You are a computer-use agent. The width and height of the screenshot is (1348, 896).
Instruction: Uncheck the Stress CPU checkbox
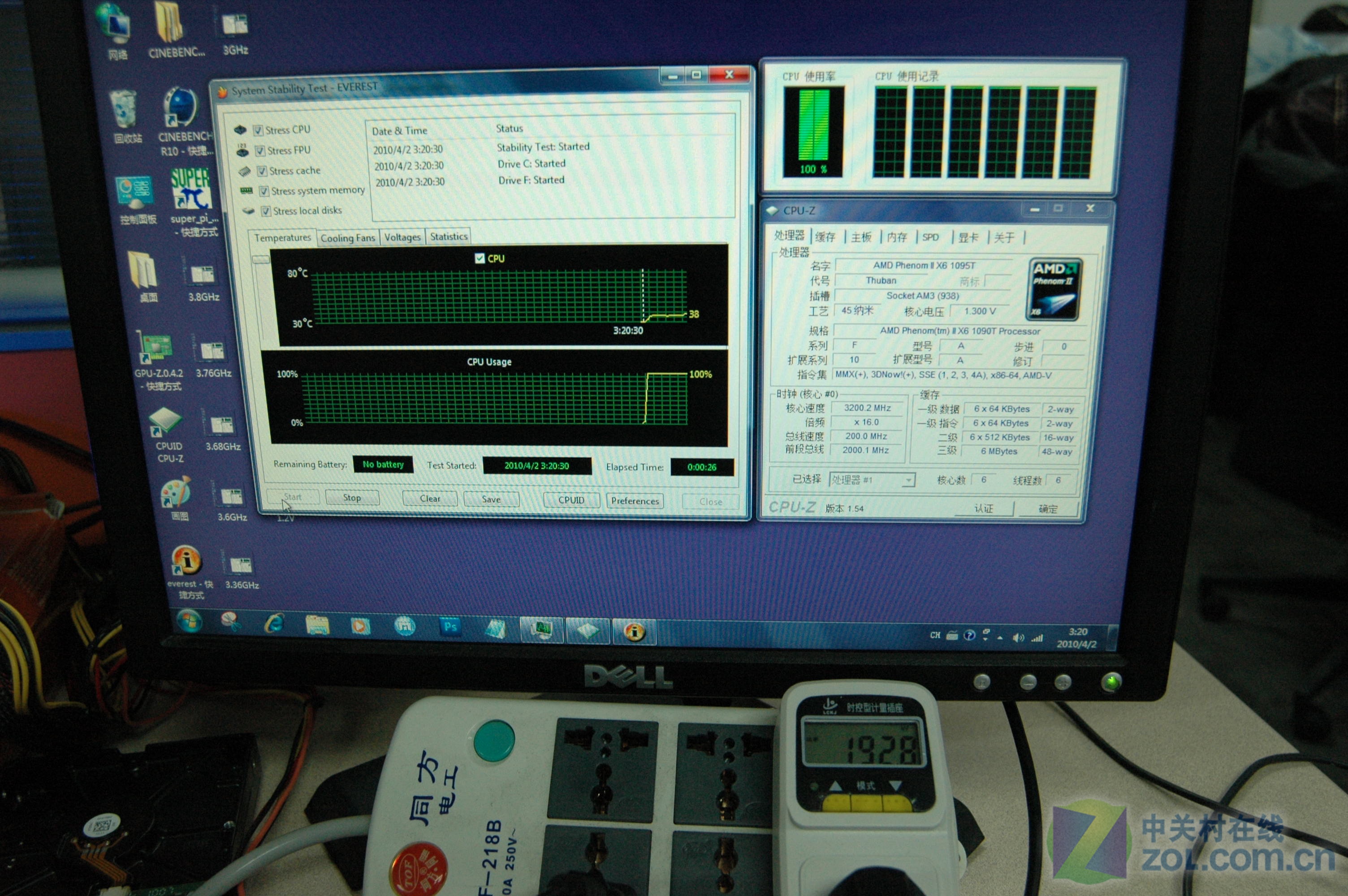(258, 130)
